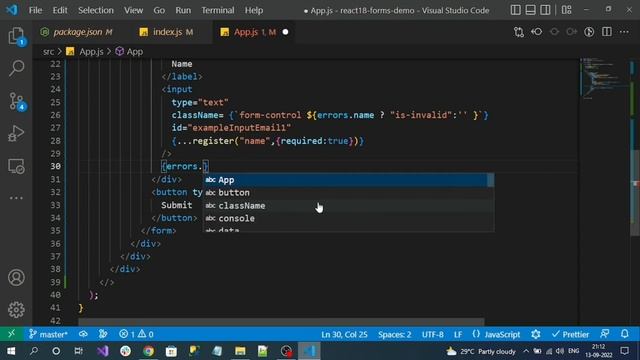This screenshot has width=640, height=360.
Task: Click feedback icon in status bar
Action: pyautogui.click(x=605, y=334)
